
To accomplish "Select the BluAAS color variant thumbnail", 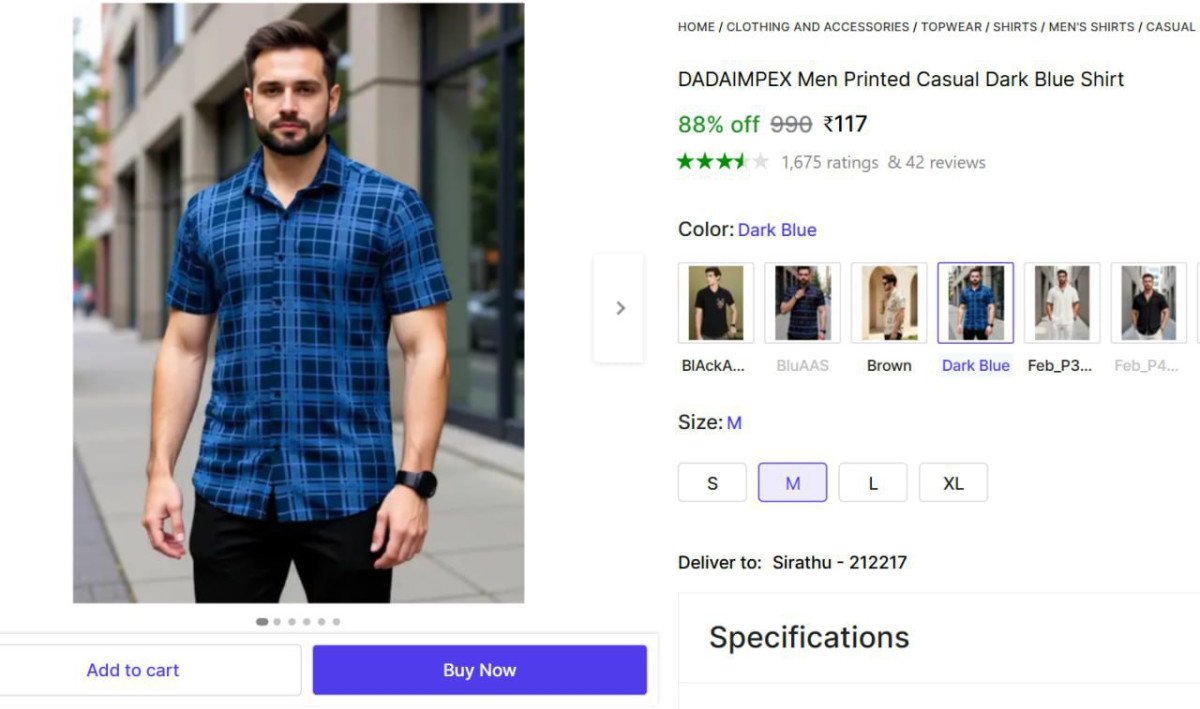I will tap(802, 303).
